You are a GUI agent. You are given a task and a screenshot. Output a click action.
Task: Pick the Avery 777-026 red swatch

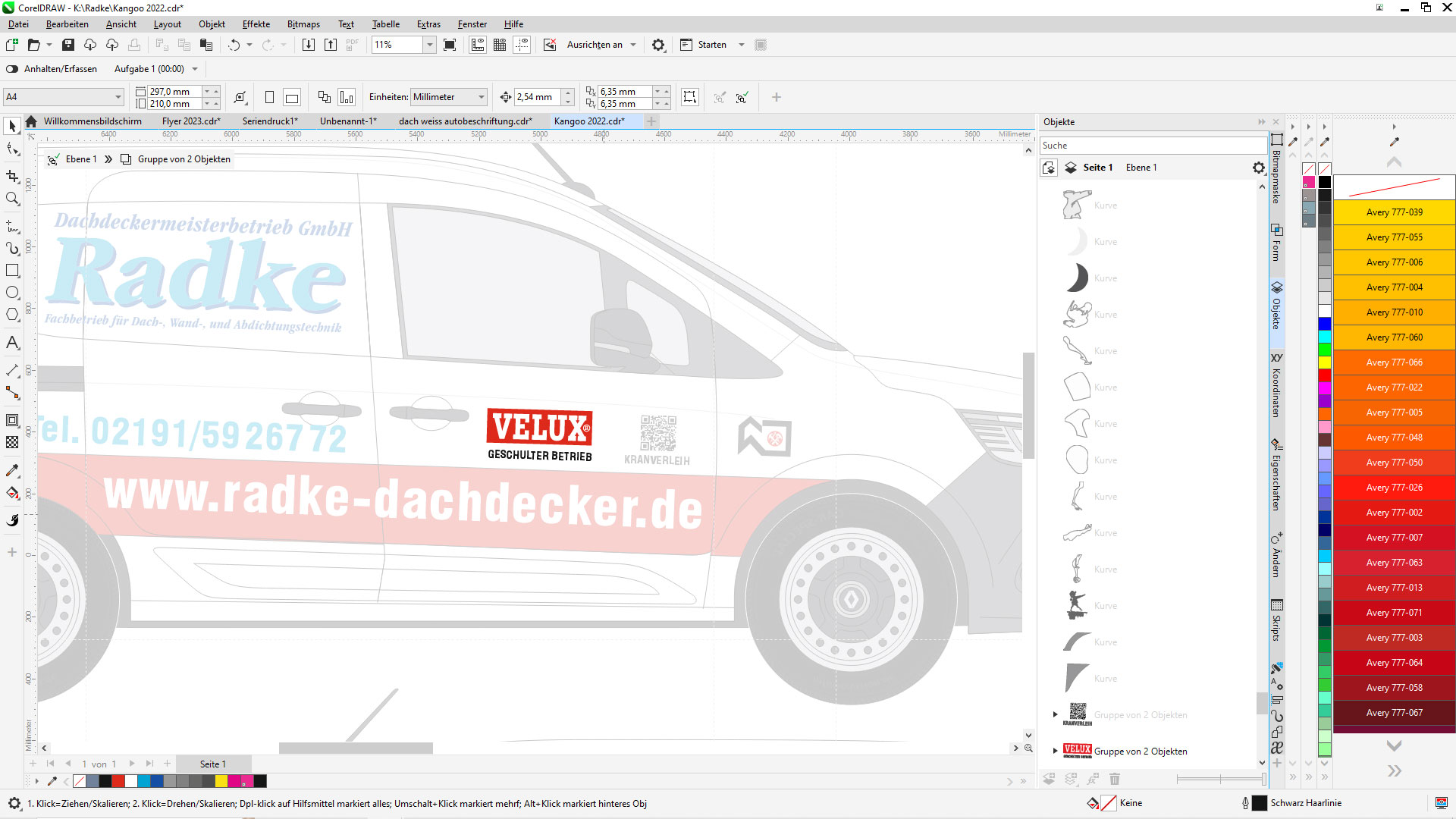(1394, 488)
